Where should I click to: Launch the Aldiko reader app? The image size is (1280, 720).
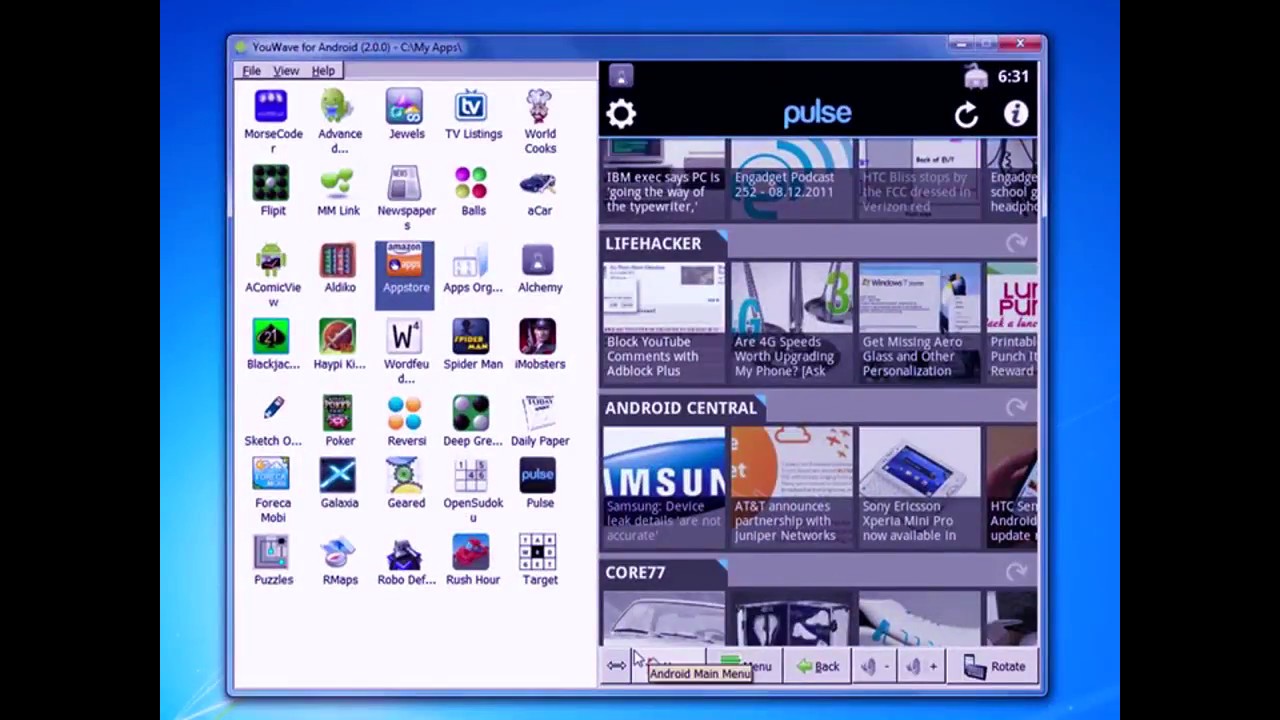338,261
